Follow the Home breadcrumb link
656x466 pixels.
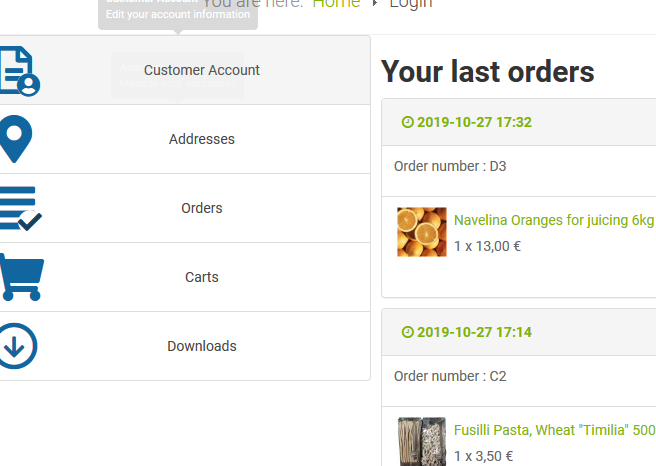click(336, 4)
